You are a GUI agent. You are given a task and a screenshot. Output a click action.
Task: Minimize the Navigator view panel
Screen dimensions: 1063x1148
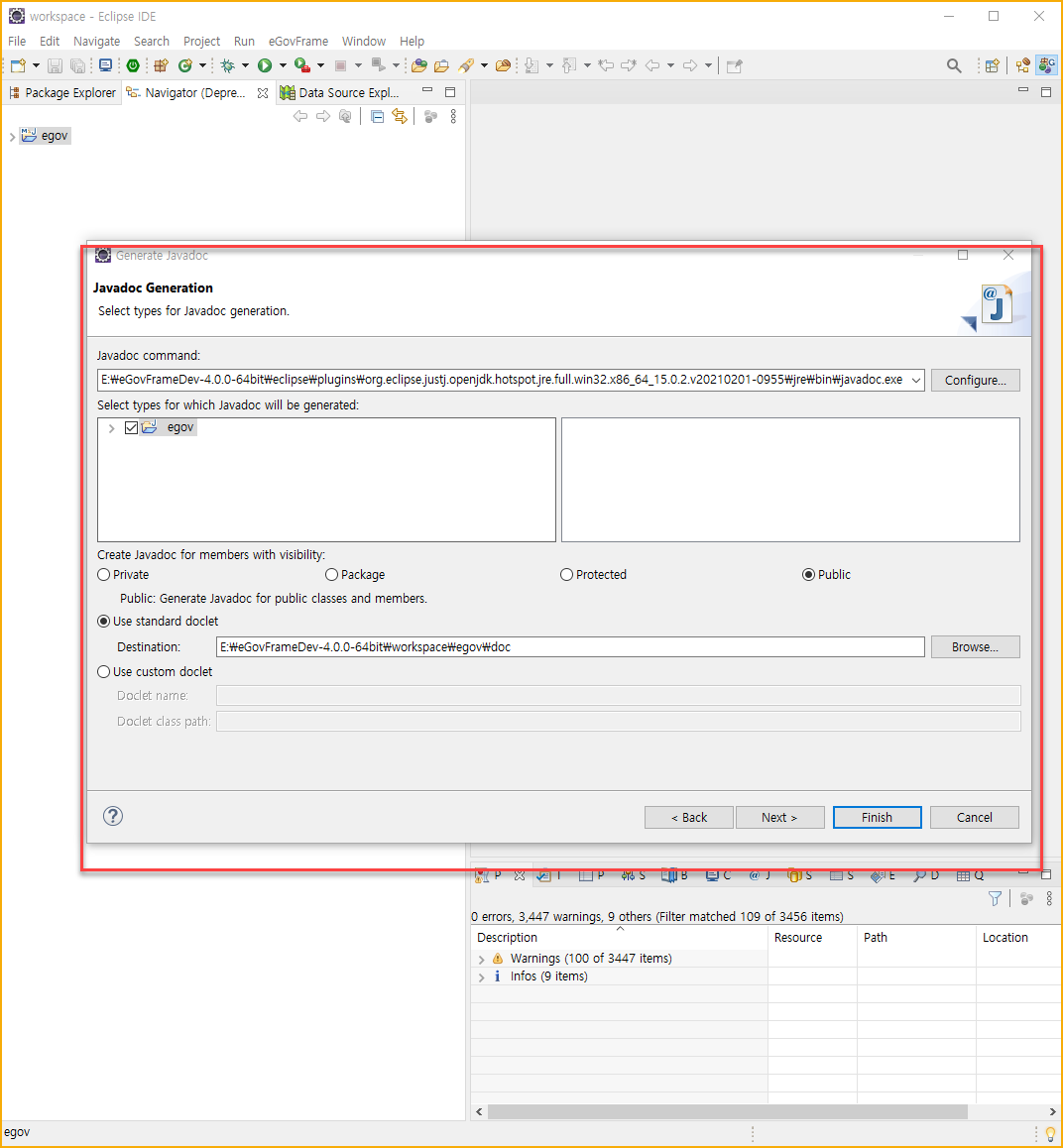(x=427, y=91)
